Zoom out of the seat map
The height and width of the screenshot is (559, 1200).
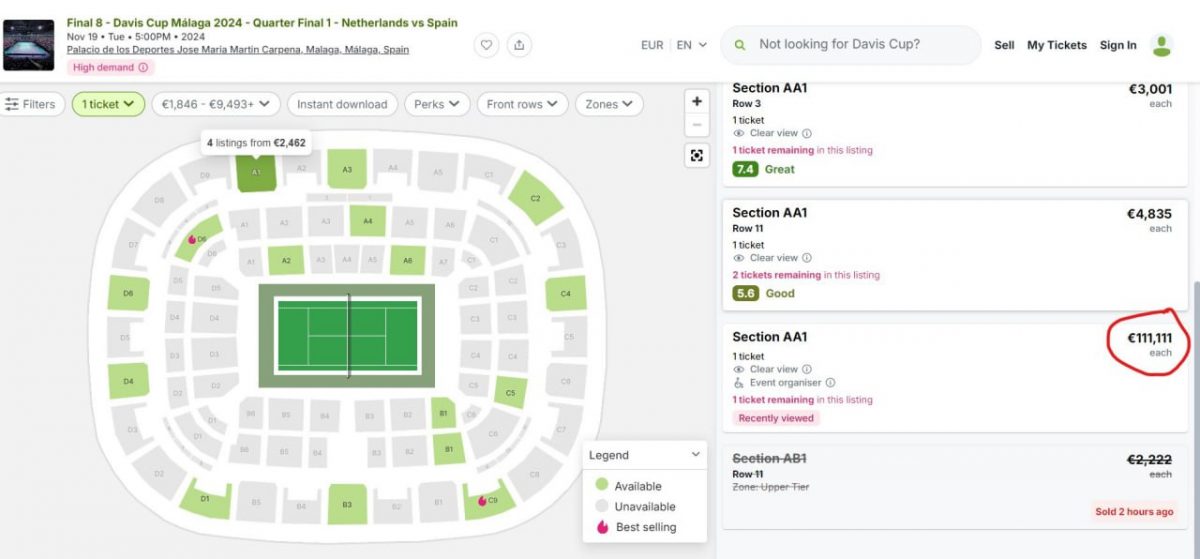(x=697, y=125)
